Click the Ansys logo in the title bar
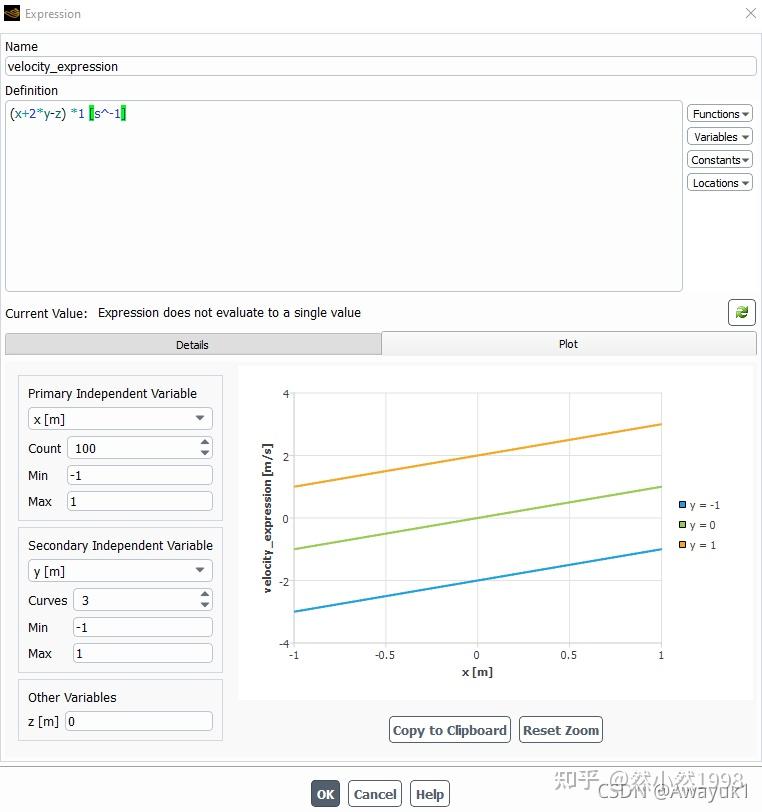Viewport: 762px width, 812px height. click(x=11, y=13)
